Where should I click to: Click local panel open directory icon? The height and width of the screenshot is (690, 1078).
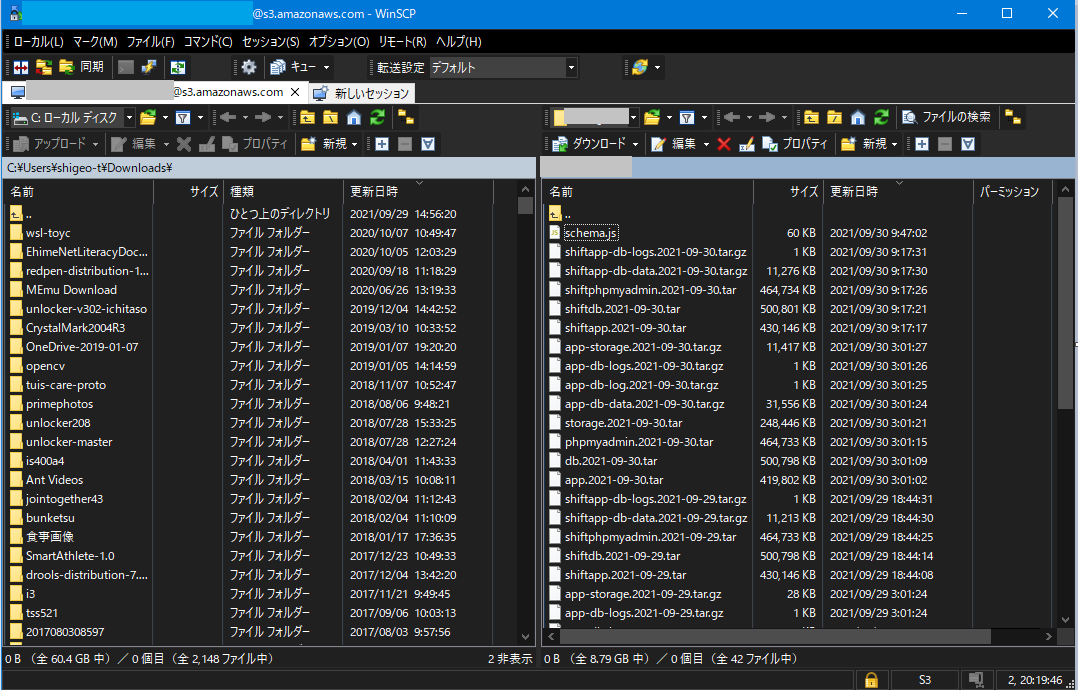click(x=148, y=118)
